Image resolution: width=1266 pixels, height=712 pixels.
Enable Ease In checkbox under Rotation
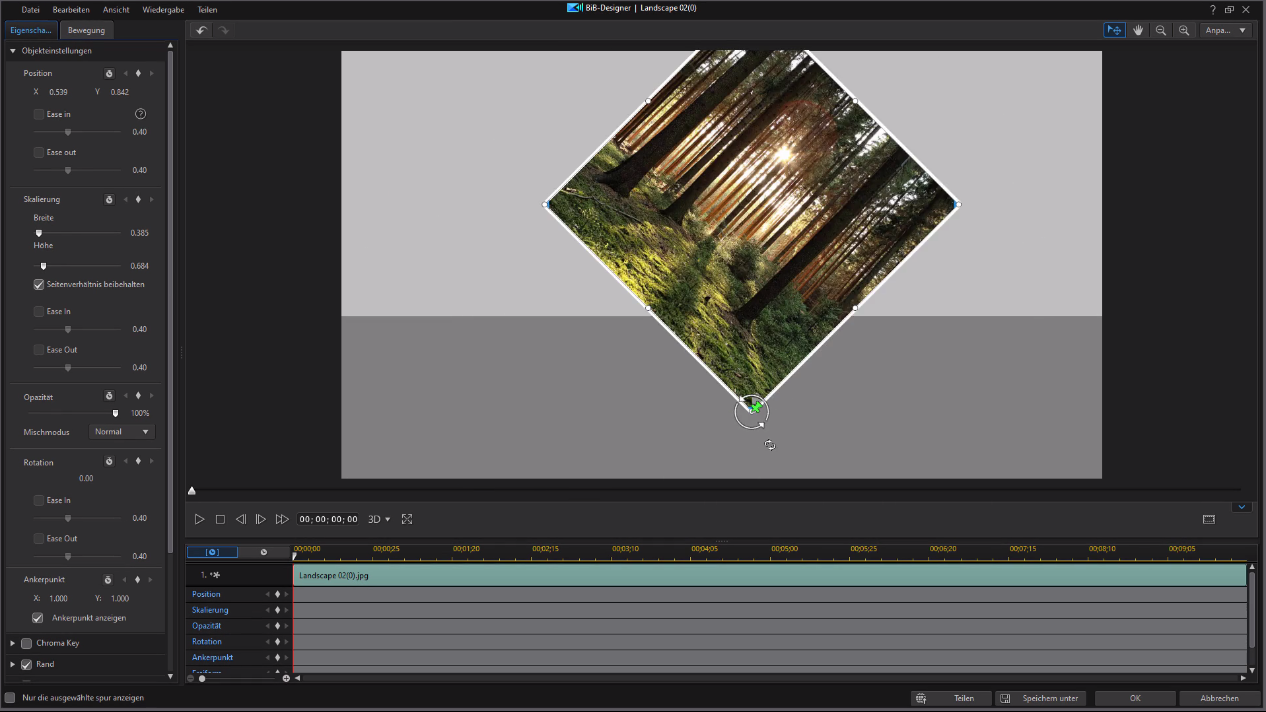(x=39, y=500)
